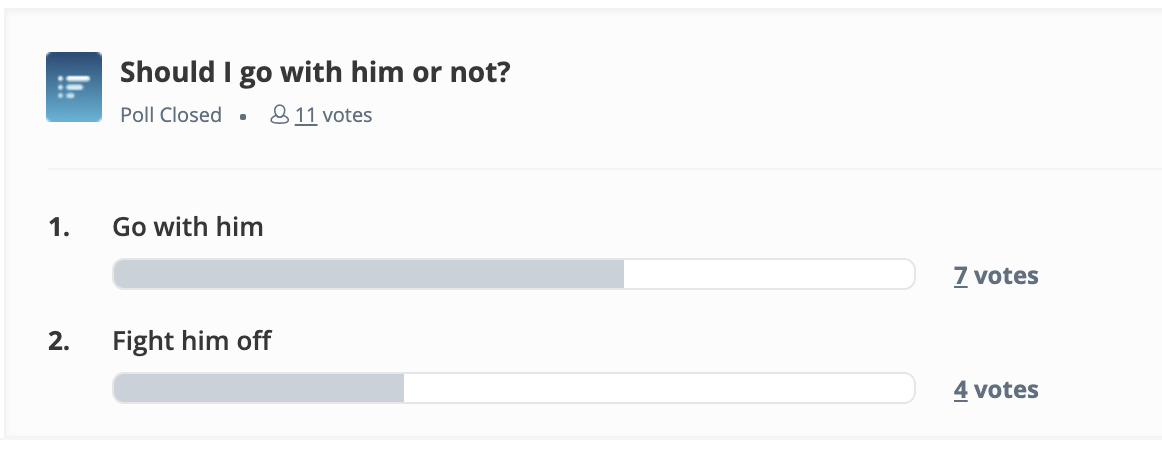This screenshot has height=456, width=1162.
Task: Select the 'Go with him' option text
Action: (187, 226)
